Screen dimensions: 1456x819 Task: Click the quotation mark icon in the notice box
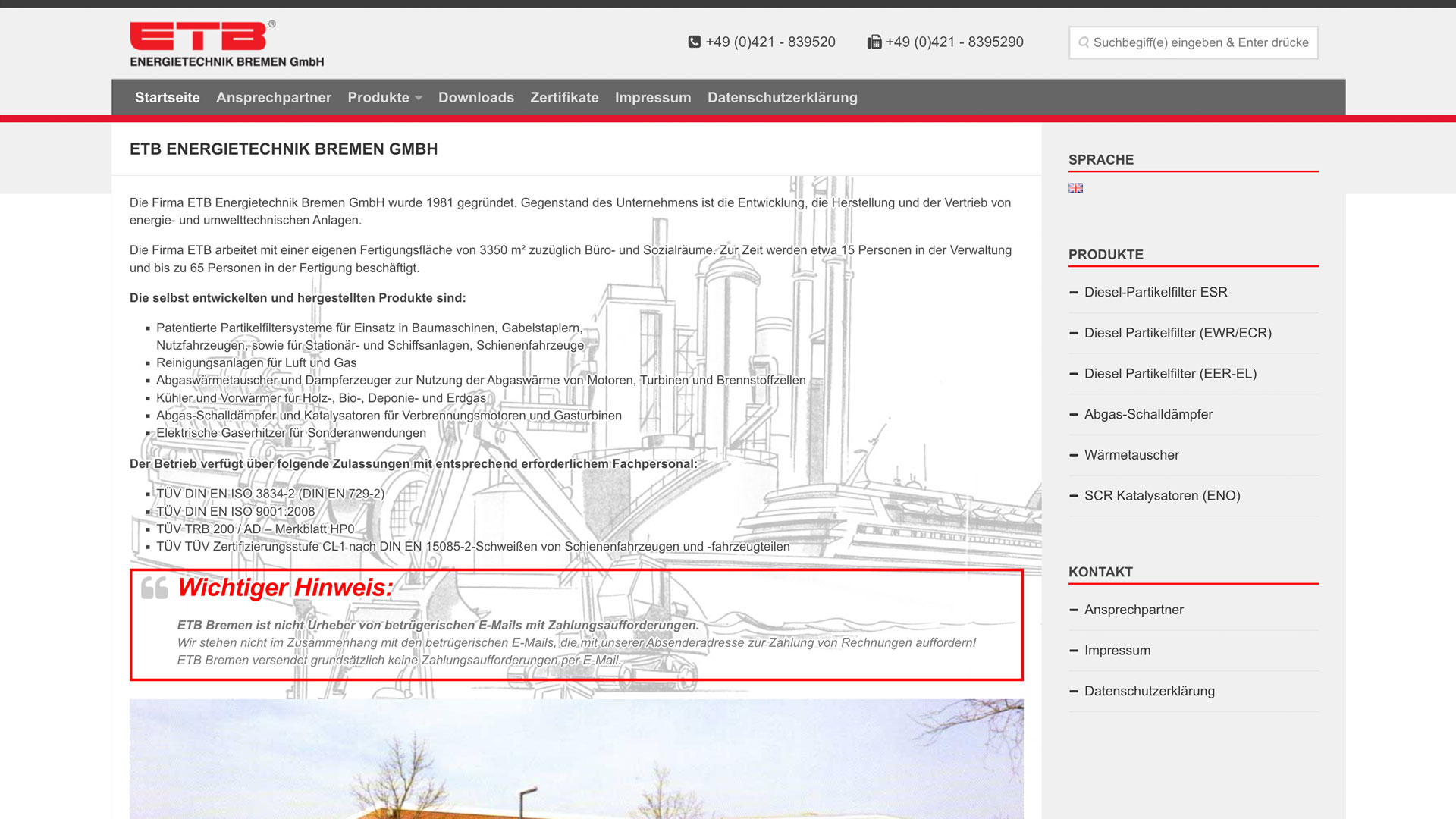click(x=155, y=588)
